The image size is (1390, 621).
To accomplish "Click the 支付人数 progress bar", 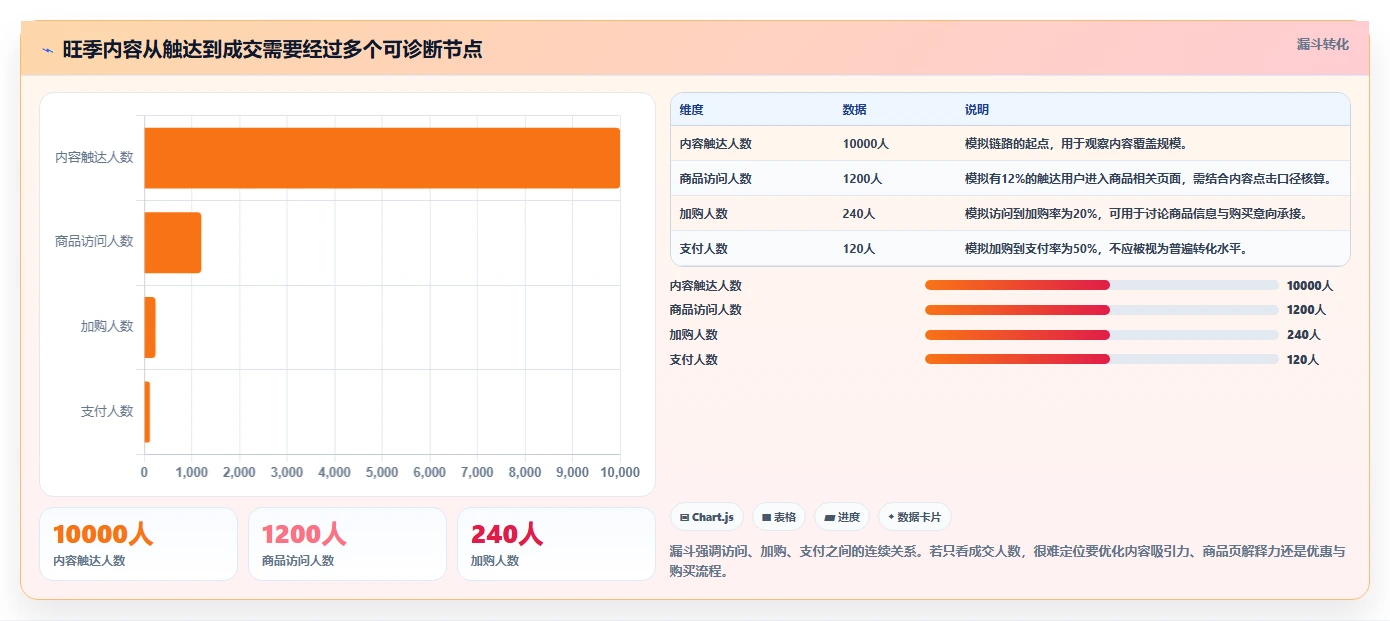I will 1101,359.
